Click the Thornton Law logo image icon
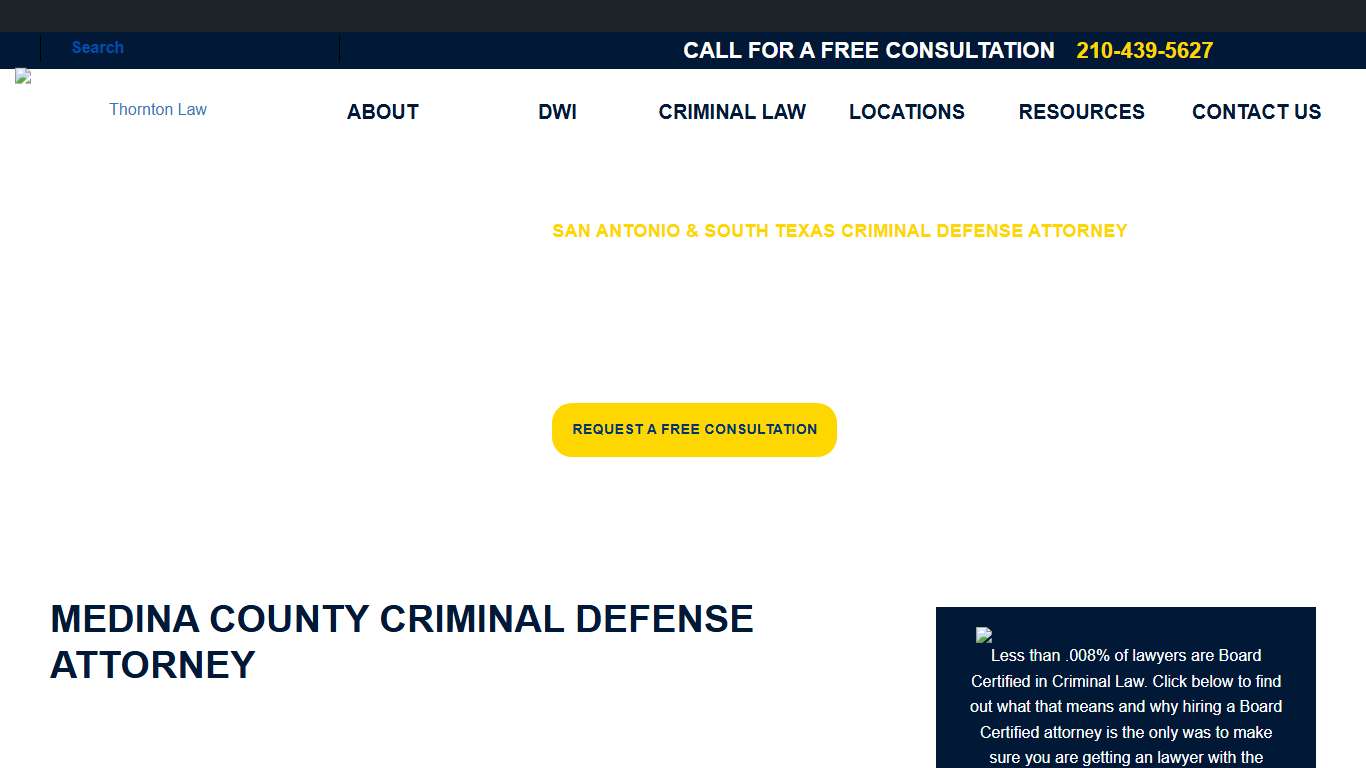This screenshot has height=768, width=1366. point(22,76)
